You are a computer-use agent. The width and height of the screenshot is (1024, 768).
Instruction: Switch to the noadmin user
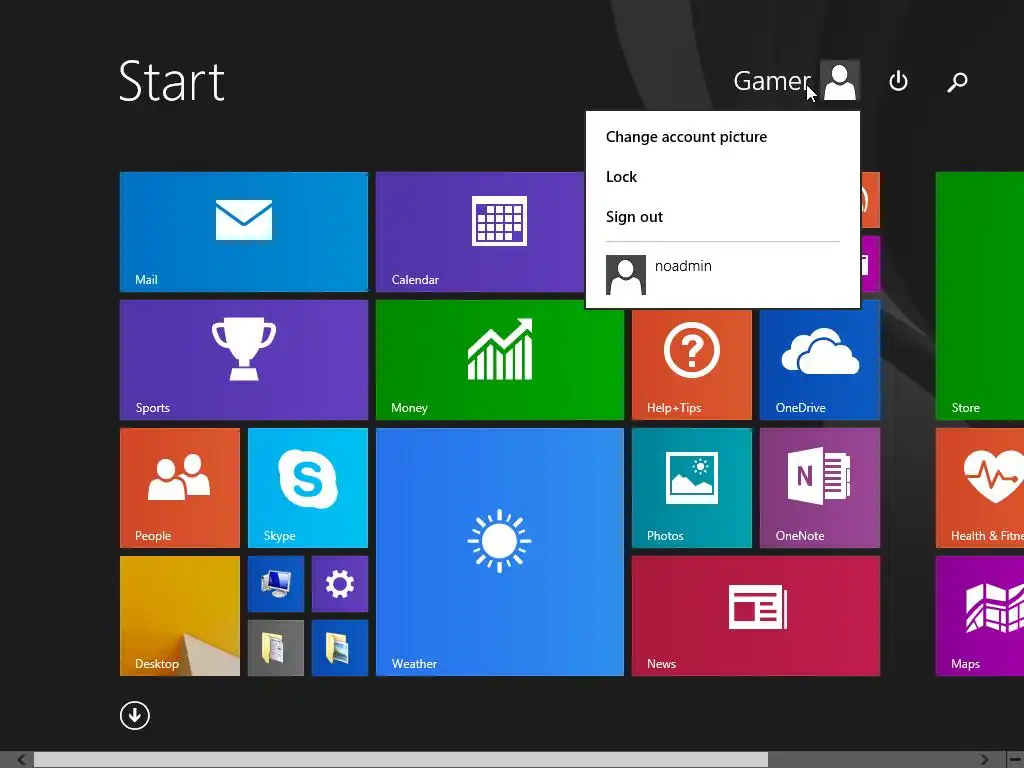pyautogui.click(x=722, y=275)
